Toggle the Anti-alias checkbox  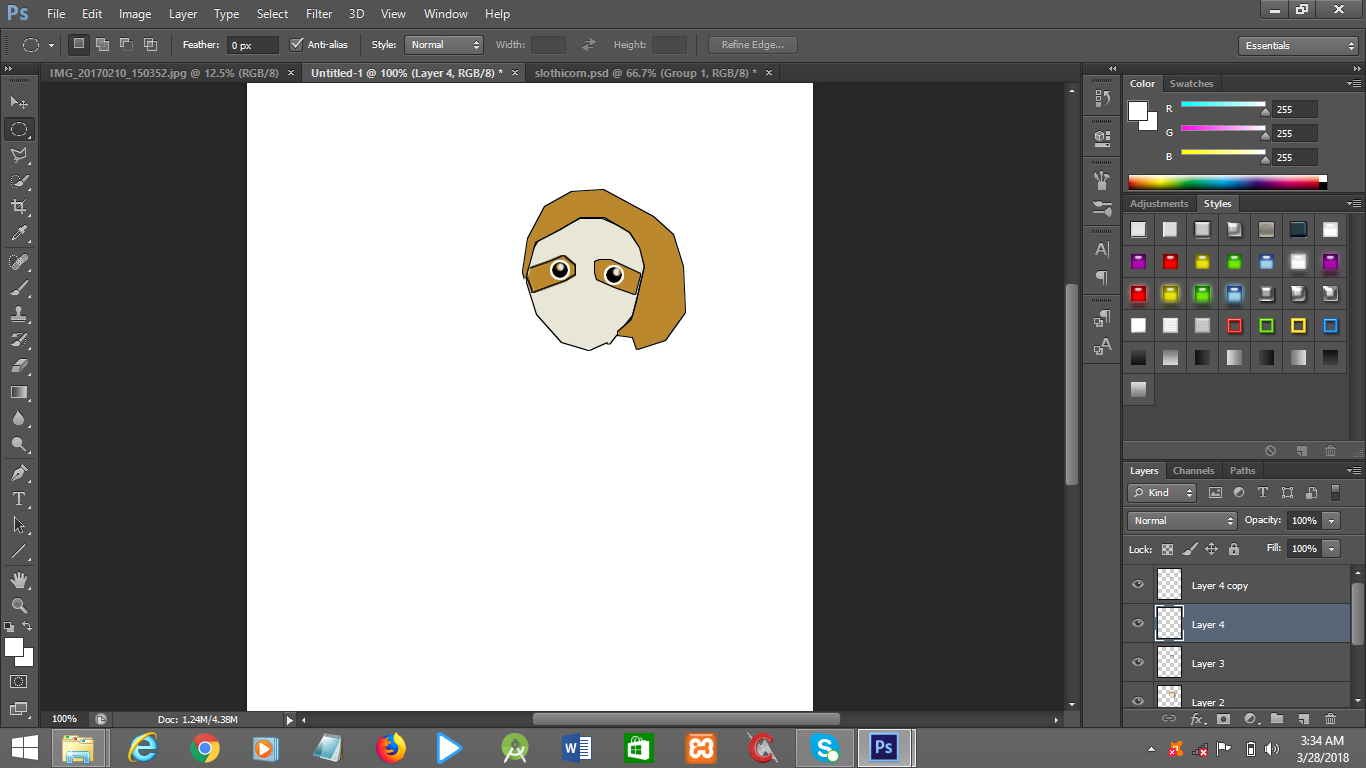297,44
